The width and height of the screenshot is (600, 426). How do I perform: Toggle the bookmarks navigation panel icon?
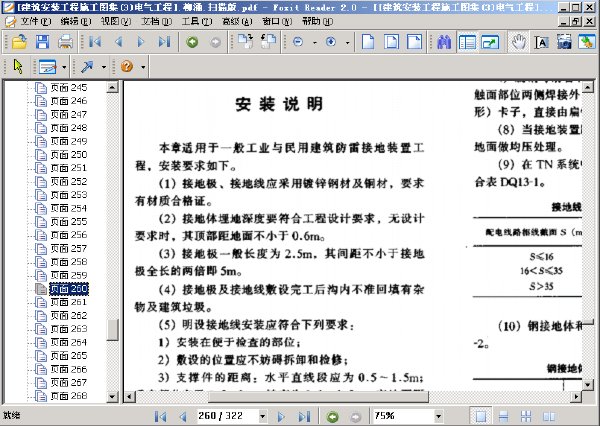click(x=467, y=42)
